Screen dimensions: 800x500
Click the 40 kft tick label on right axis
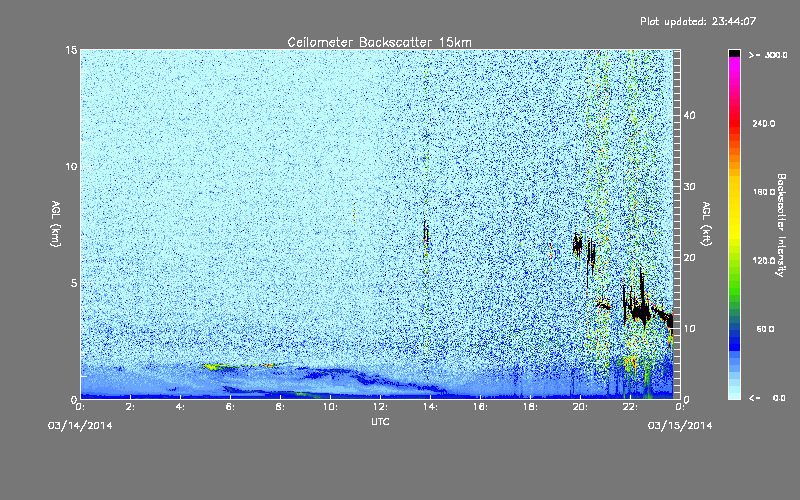coord(689,115)
